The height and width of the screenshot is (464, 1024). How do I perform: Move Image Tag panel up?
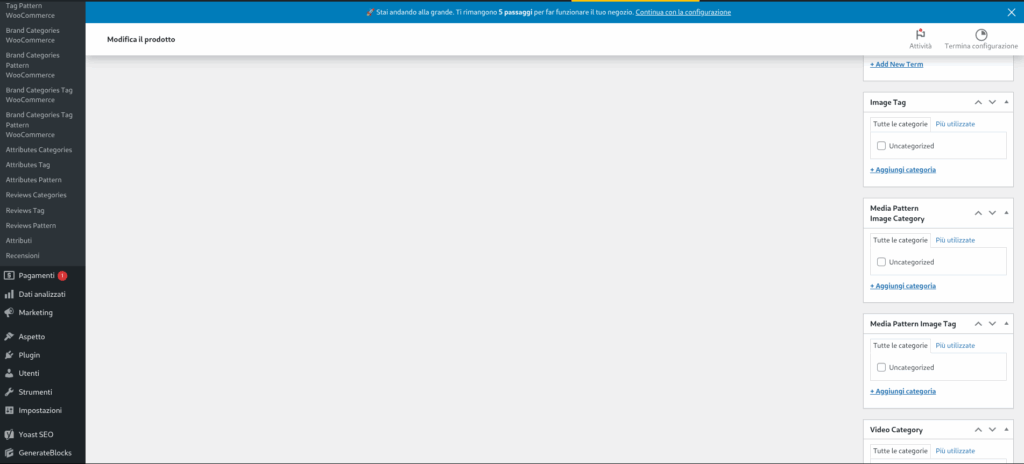tap(978, 103)
